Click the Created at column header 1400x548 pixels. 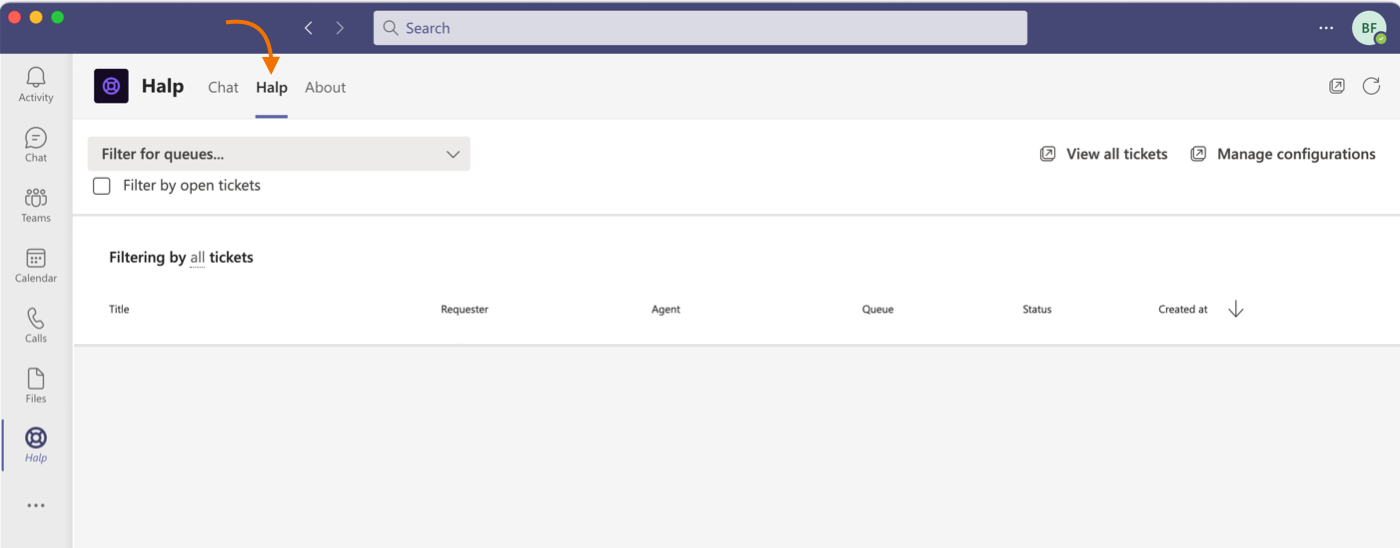coord(1183,309)
